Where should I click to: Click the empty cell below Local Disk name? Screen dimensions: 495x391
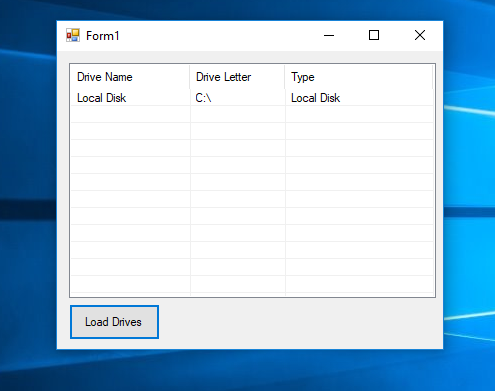tap(131, 114)
